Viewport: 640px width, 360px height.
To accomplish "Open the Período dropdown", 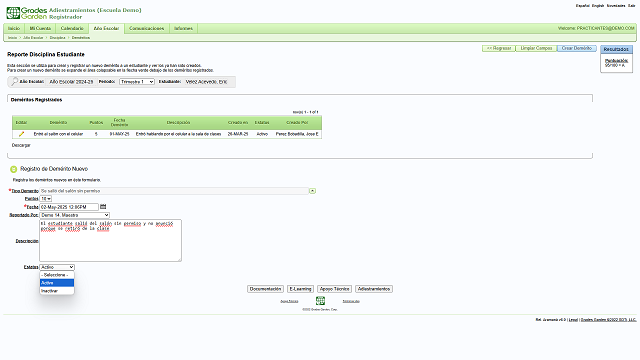I will click(137, 82).
